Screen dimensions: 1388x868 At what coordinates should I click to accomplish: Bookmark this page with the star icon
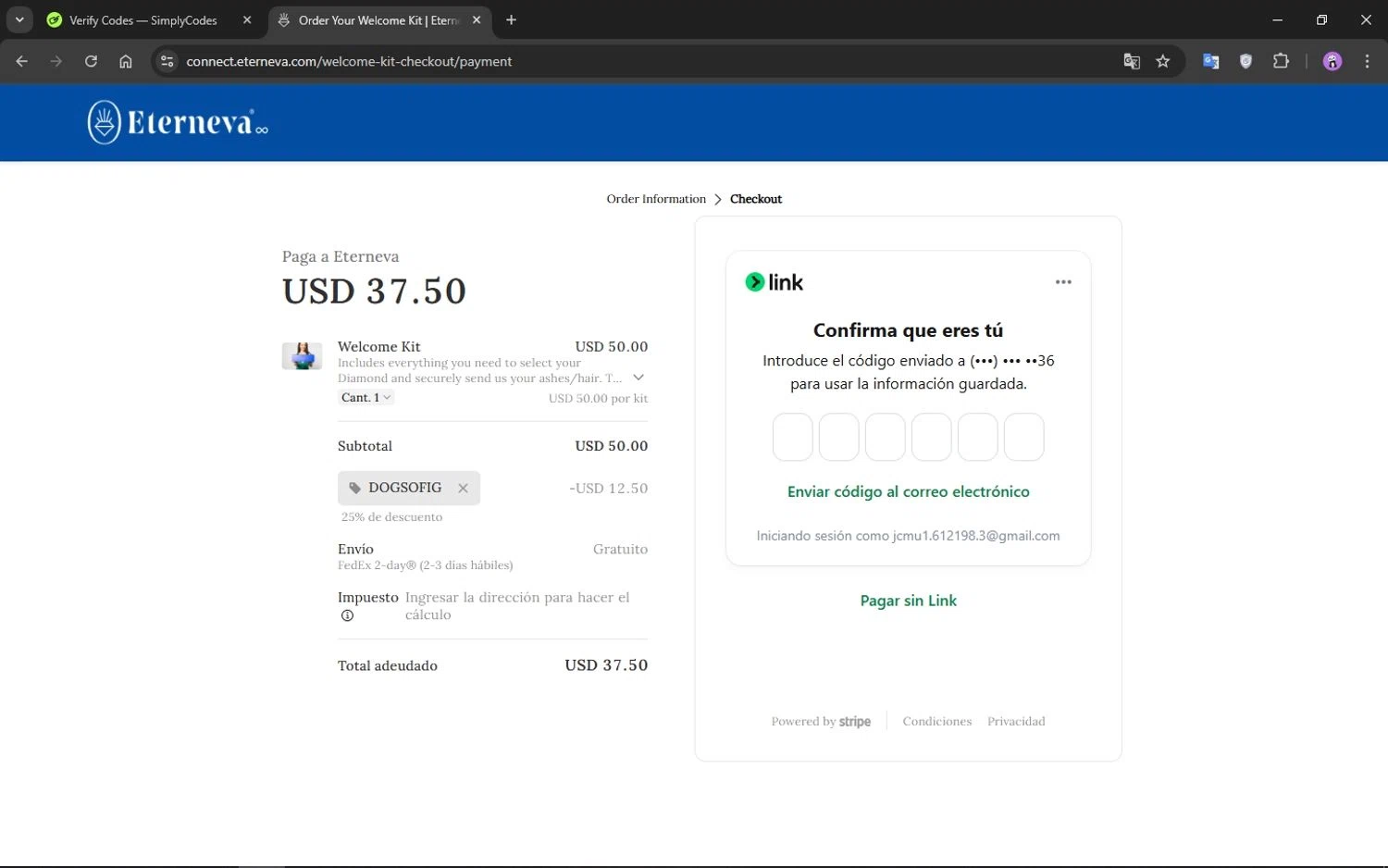coord(1163,61)
